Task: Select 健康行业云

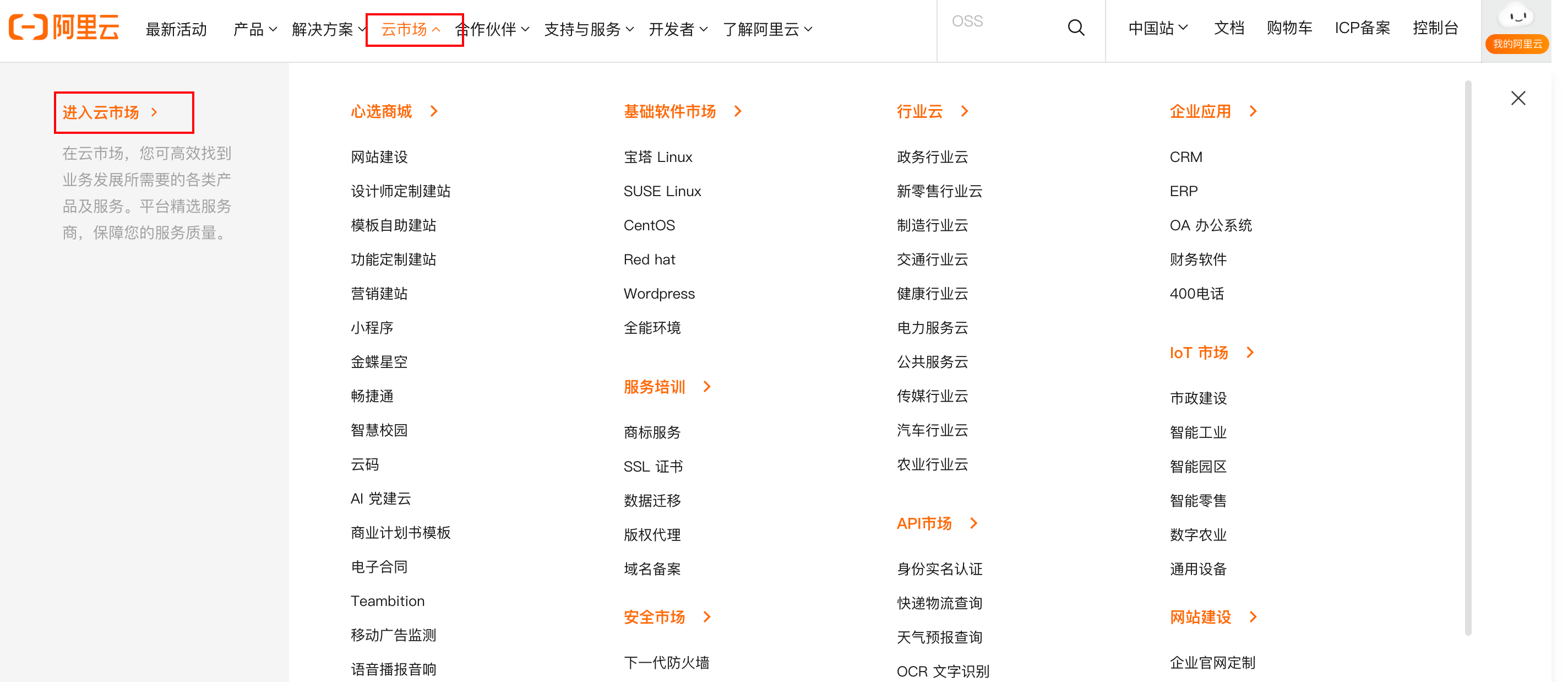Action: point(932,294)
